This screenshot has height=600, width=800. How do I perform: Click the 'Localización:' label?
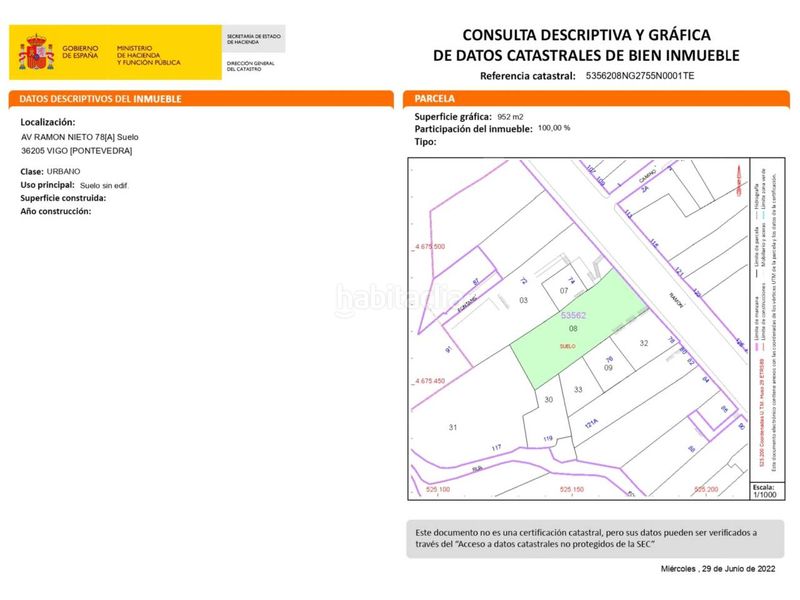(x=47, y=122)
